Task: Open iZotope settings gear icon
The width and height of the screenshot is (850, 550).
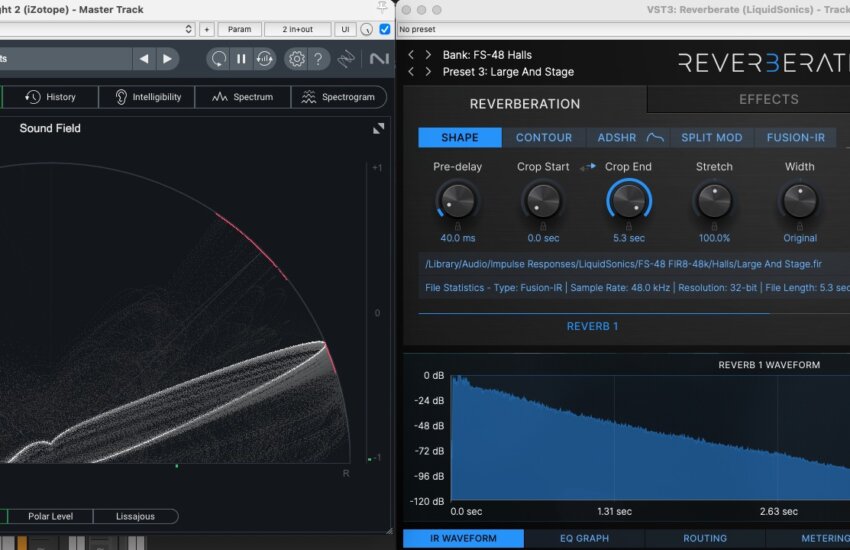Action: (x=296, y=59)
